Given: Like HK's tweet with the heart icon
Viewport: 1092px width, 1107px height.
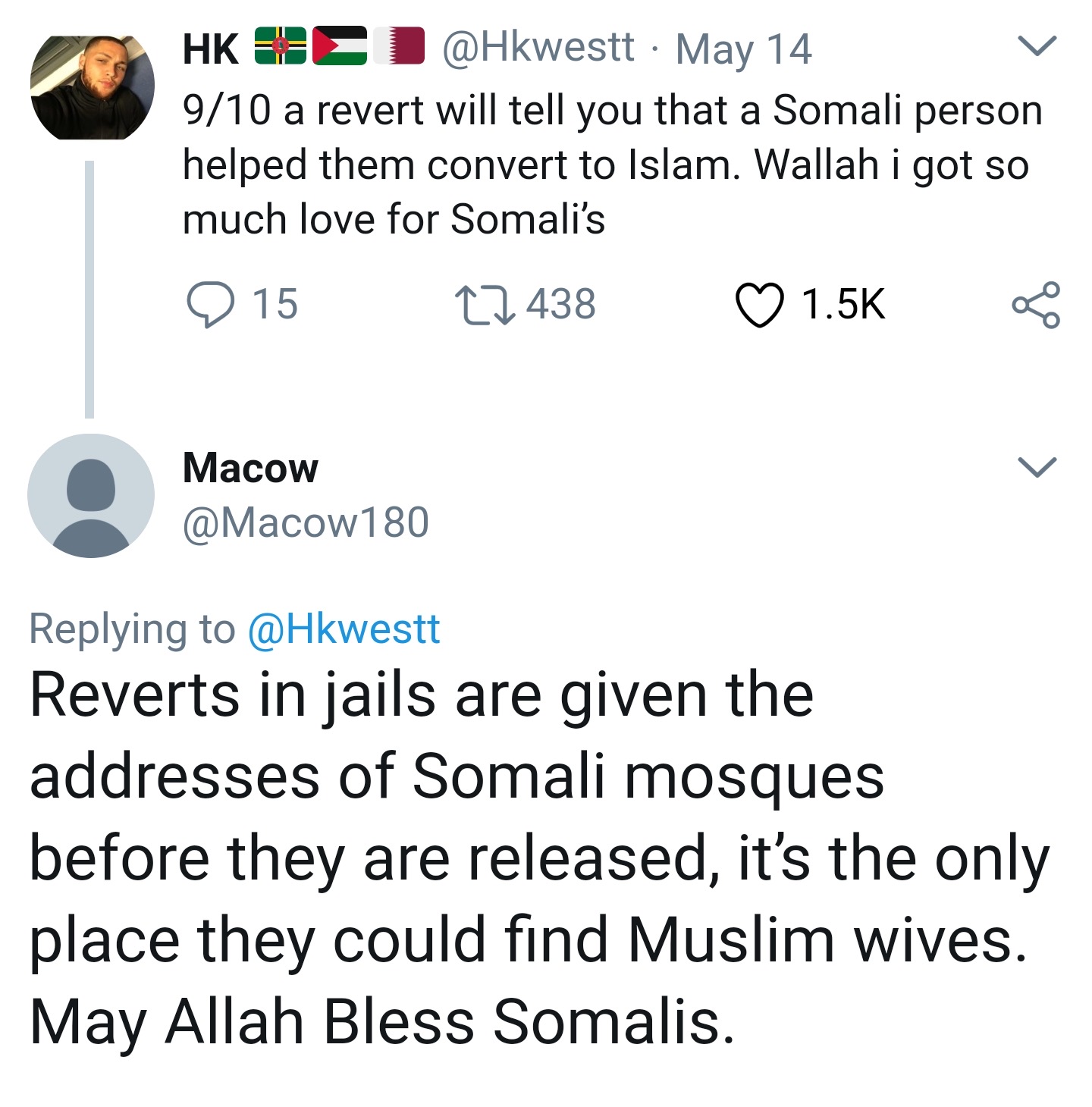Looking at the screenshot, I should (759, 305).
